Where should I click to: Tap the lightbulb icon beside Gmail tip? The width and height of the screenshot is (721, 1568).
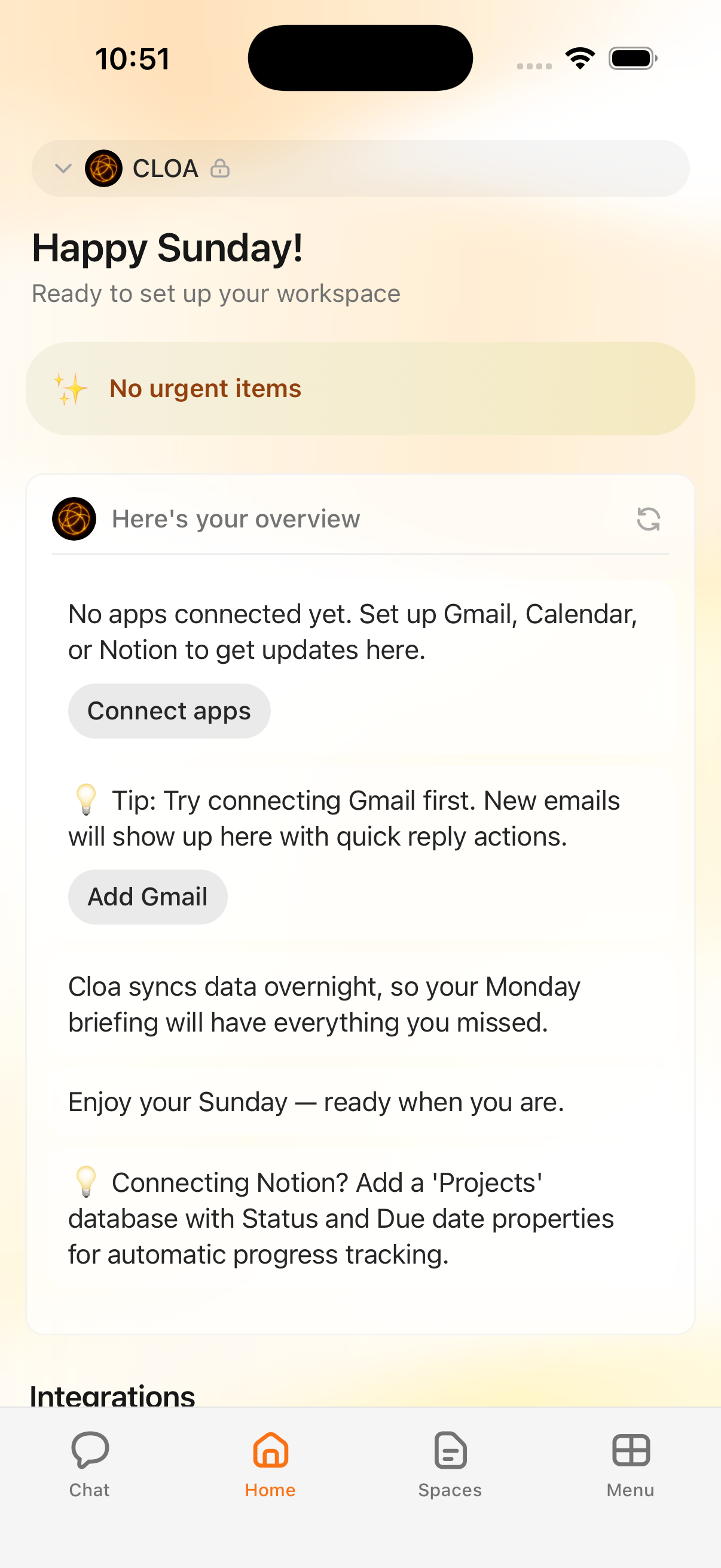[85, 800]
